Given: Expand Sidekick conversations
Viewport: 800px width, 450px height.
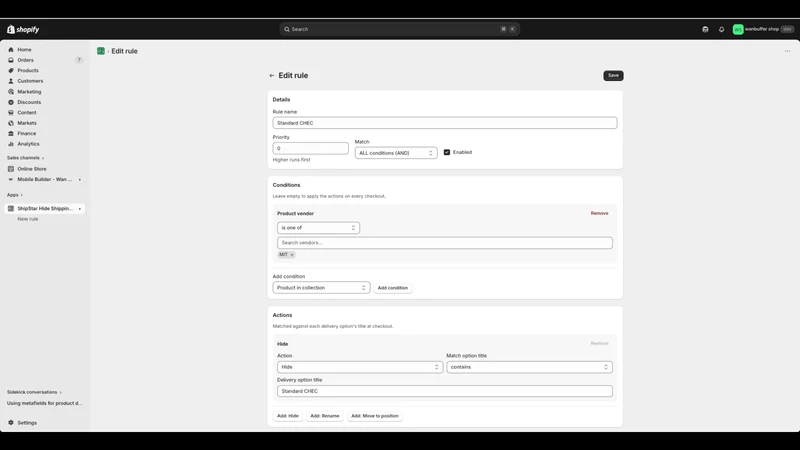Looking at the screenshot, I should (x=34, y=392).
